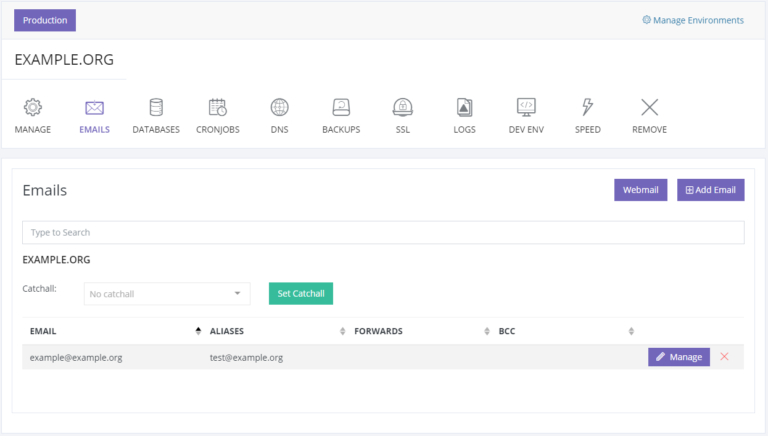Open the Manage Environments link

693,20
